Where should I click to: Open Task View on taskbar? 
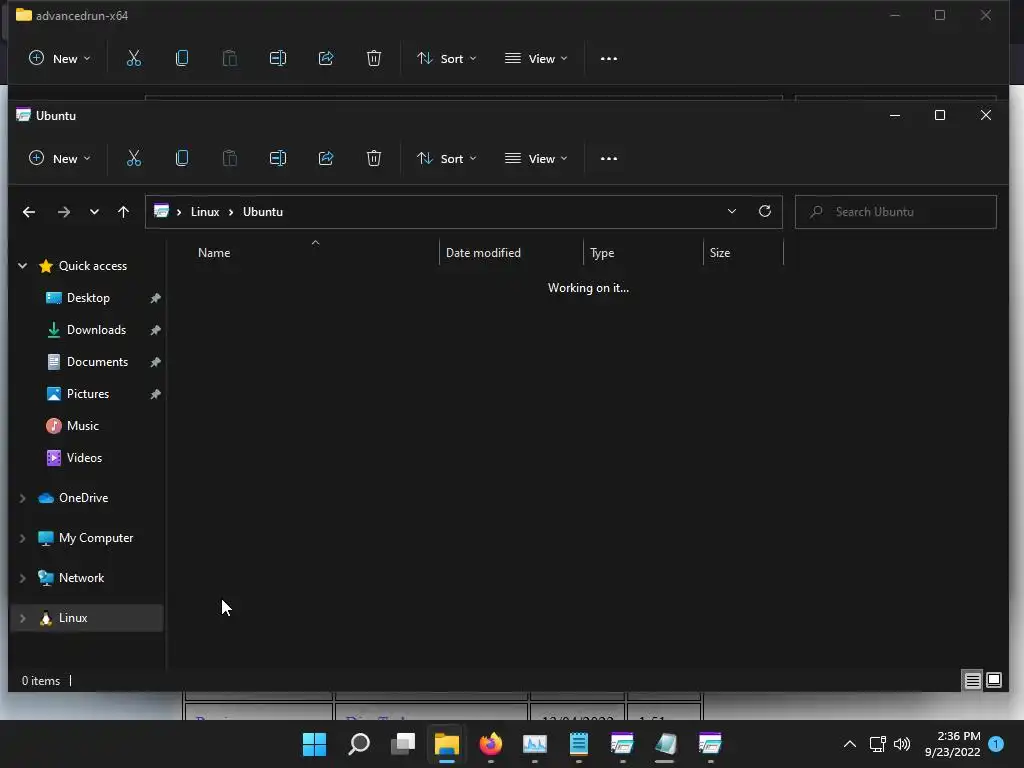(403, 744)
